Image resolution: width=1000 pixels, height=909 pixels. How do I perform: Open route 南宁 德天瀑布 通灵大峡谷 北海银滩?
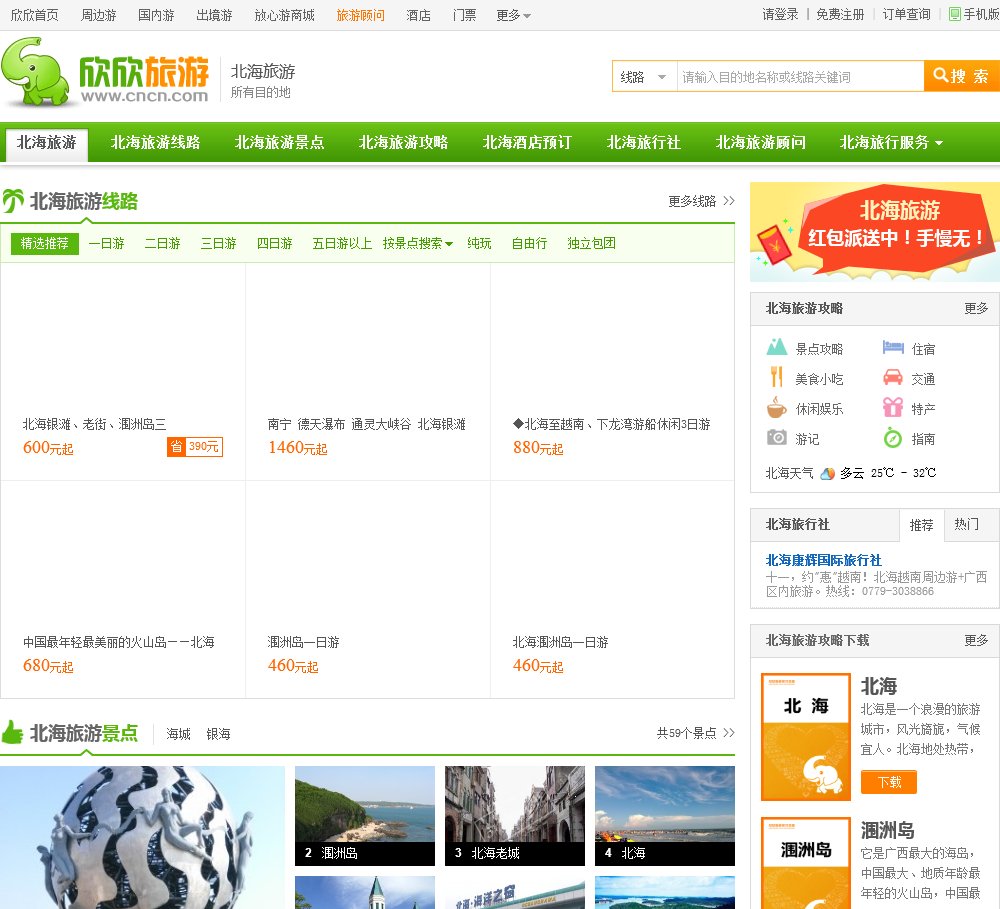[367, 424]
